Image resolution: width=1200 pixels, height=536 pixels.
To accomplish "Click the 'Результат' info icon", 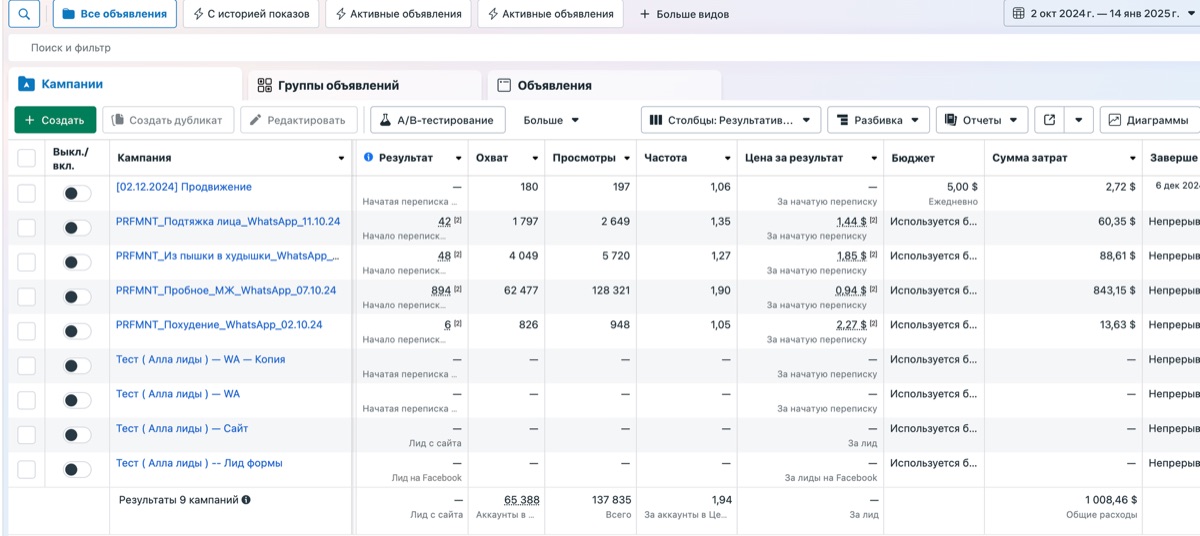I will [x=369, y=158].
